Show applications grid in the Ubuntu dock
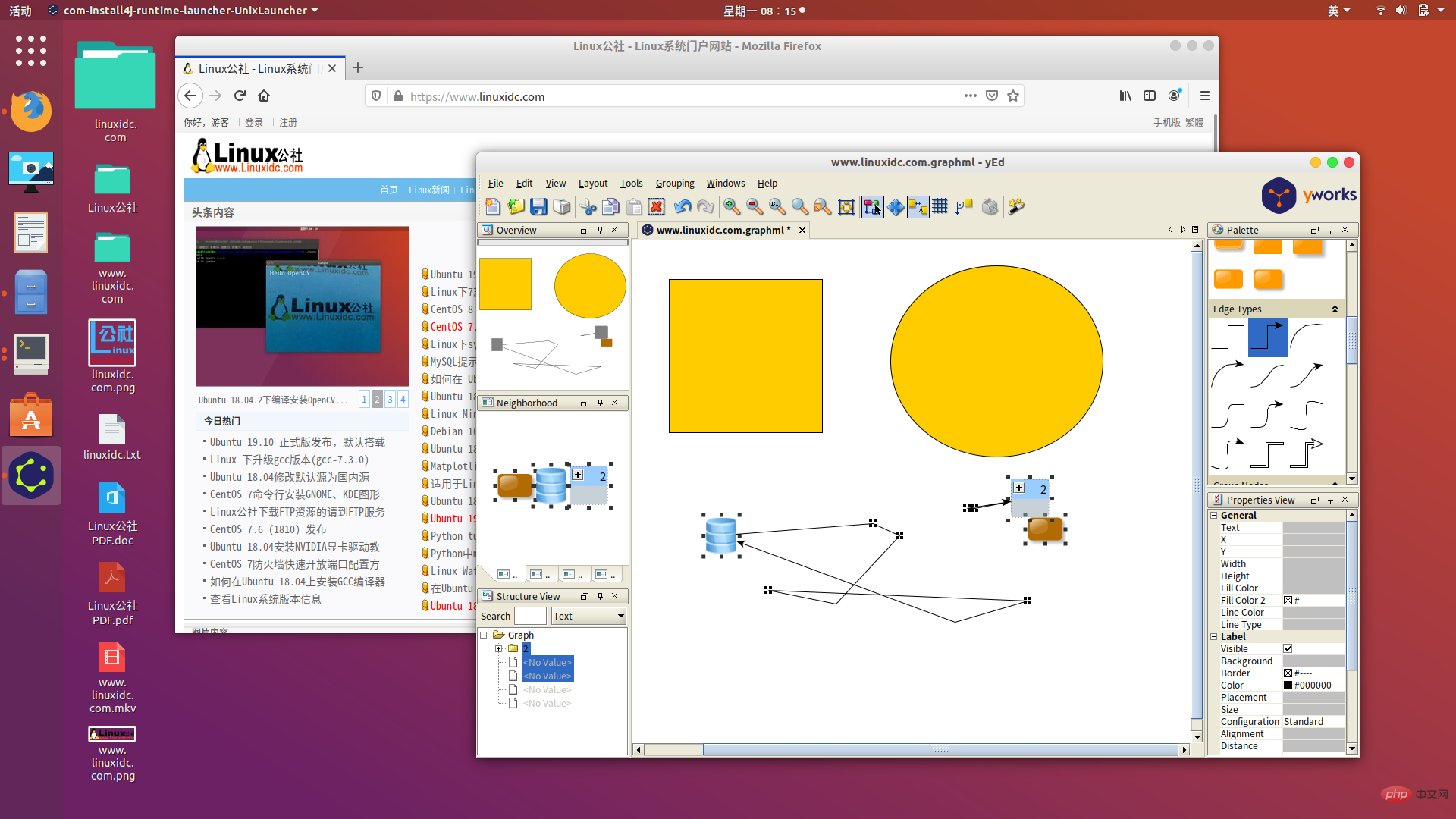The height and width of the screenshot is (819, 1456). [31, 51]
